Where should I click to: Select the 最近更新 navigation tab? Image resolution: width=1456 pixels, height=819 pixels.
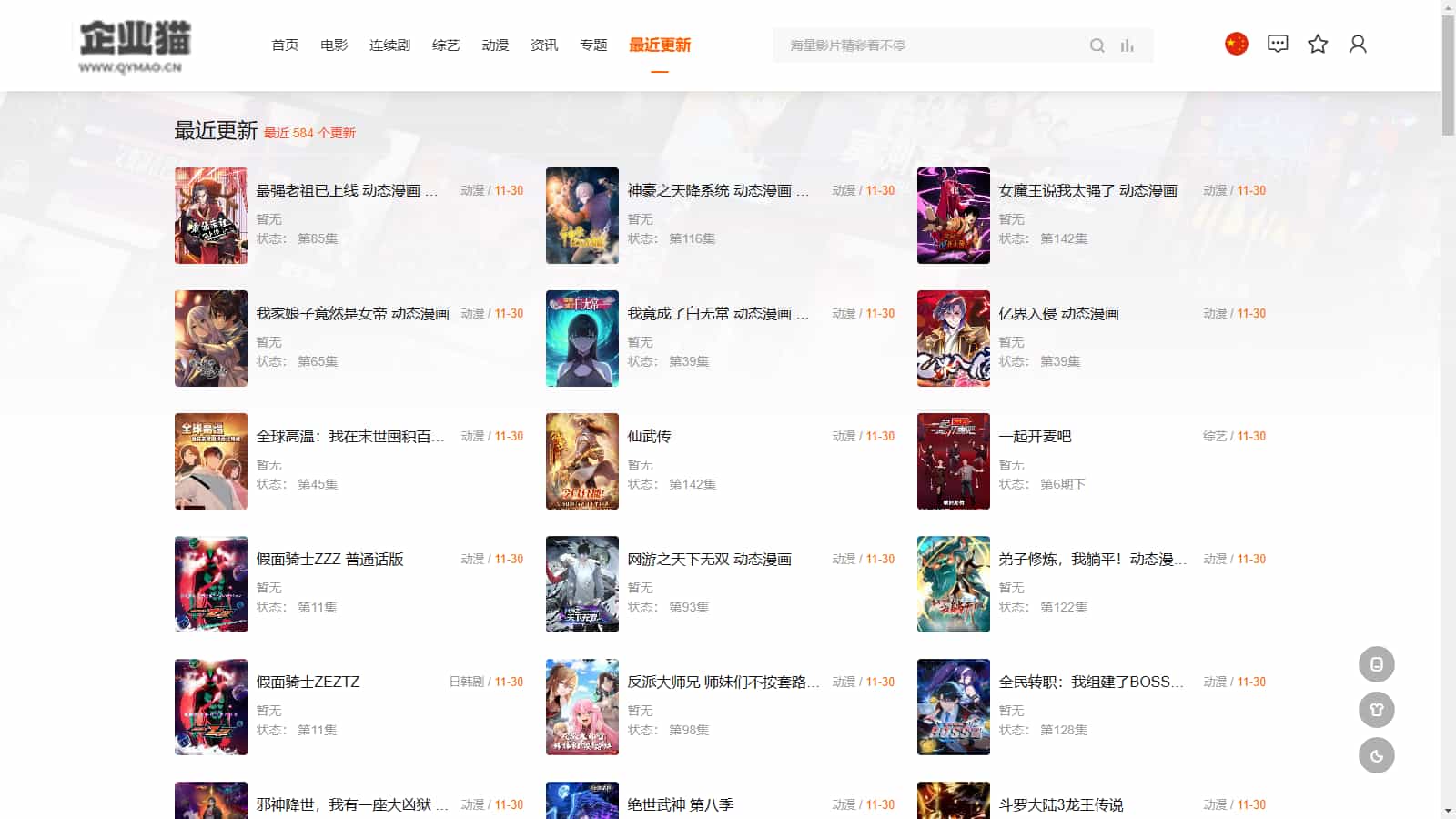click(x=660, y=45)
